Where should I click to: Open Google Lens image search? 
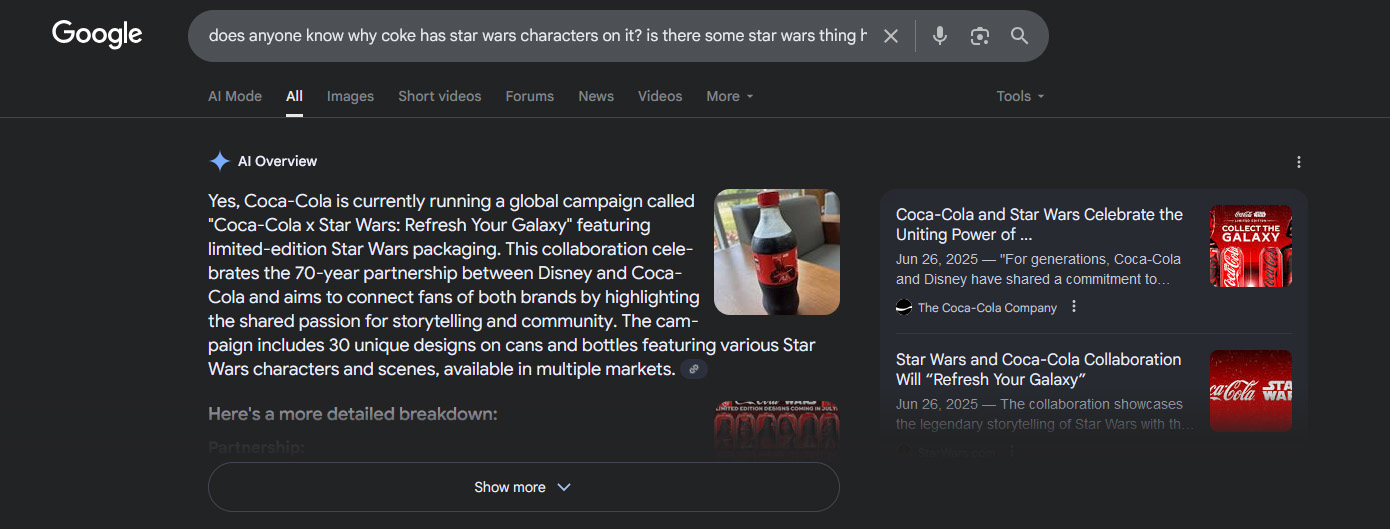(x=980, y=36)
